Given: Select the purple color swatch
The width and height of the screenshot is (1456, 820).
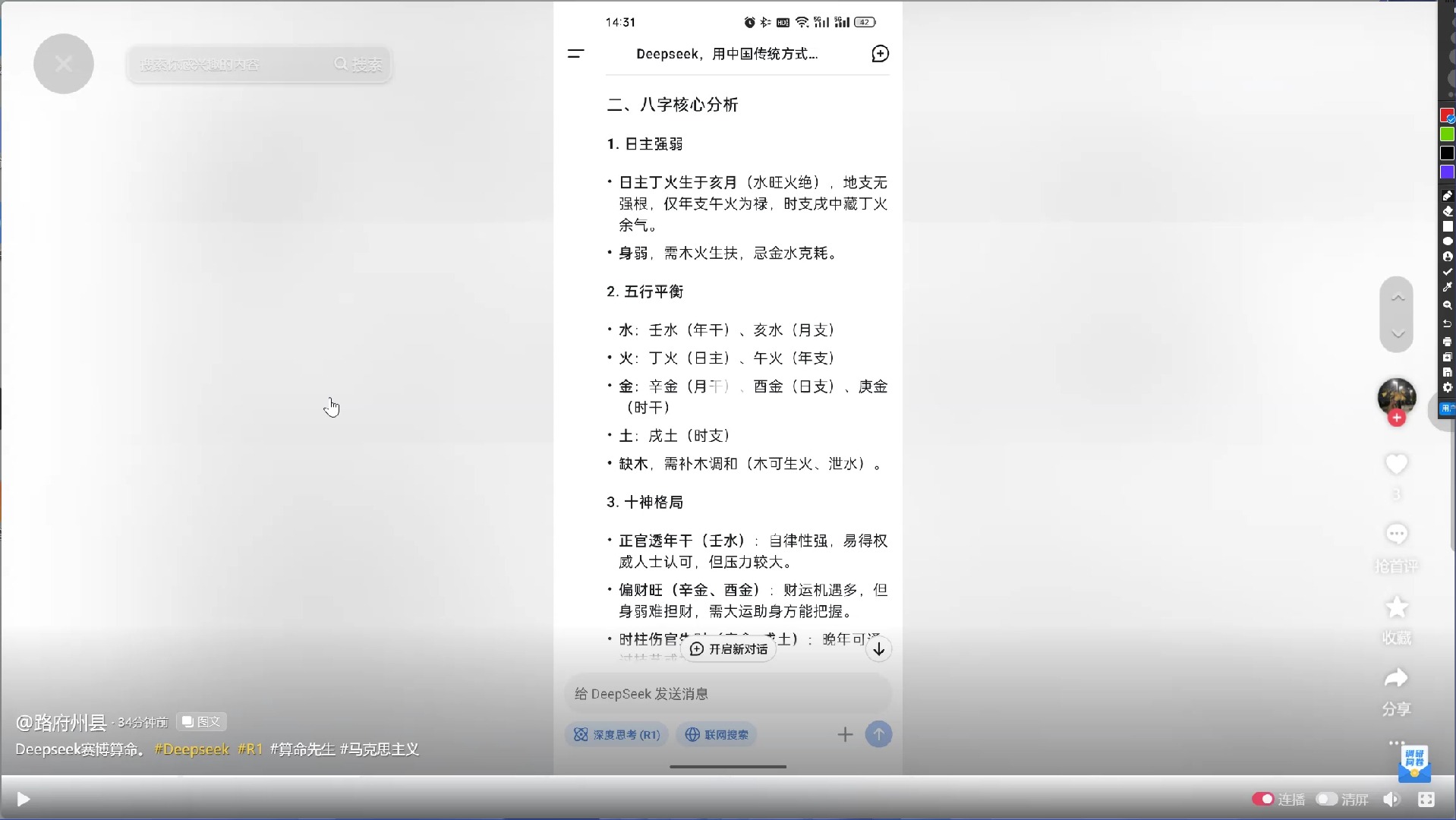Looking at the screenshot, I should 1447,172.
